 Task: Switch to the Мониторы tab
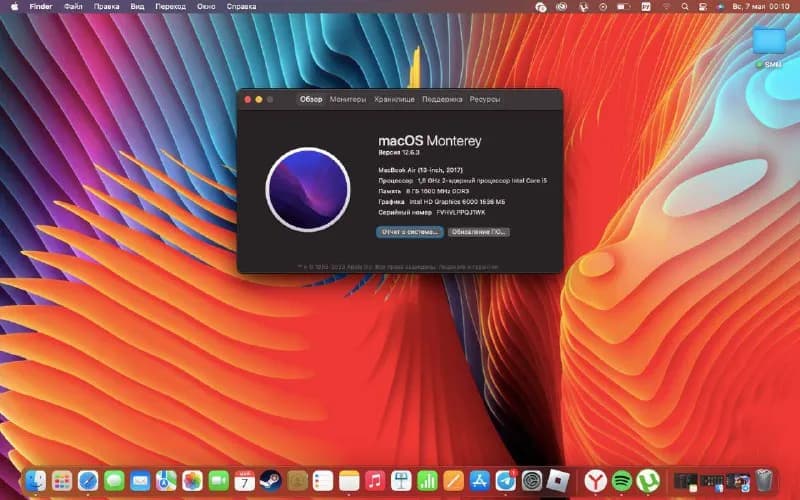pyautogui.click(x=348, y=99)
